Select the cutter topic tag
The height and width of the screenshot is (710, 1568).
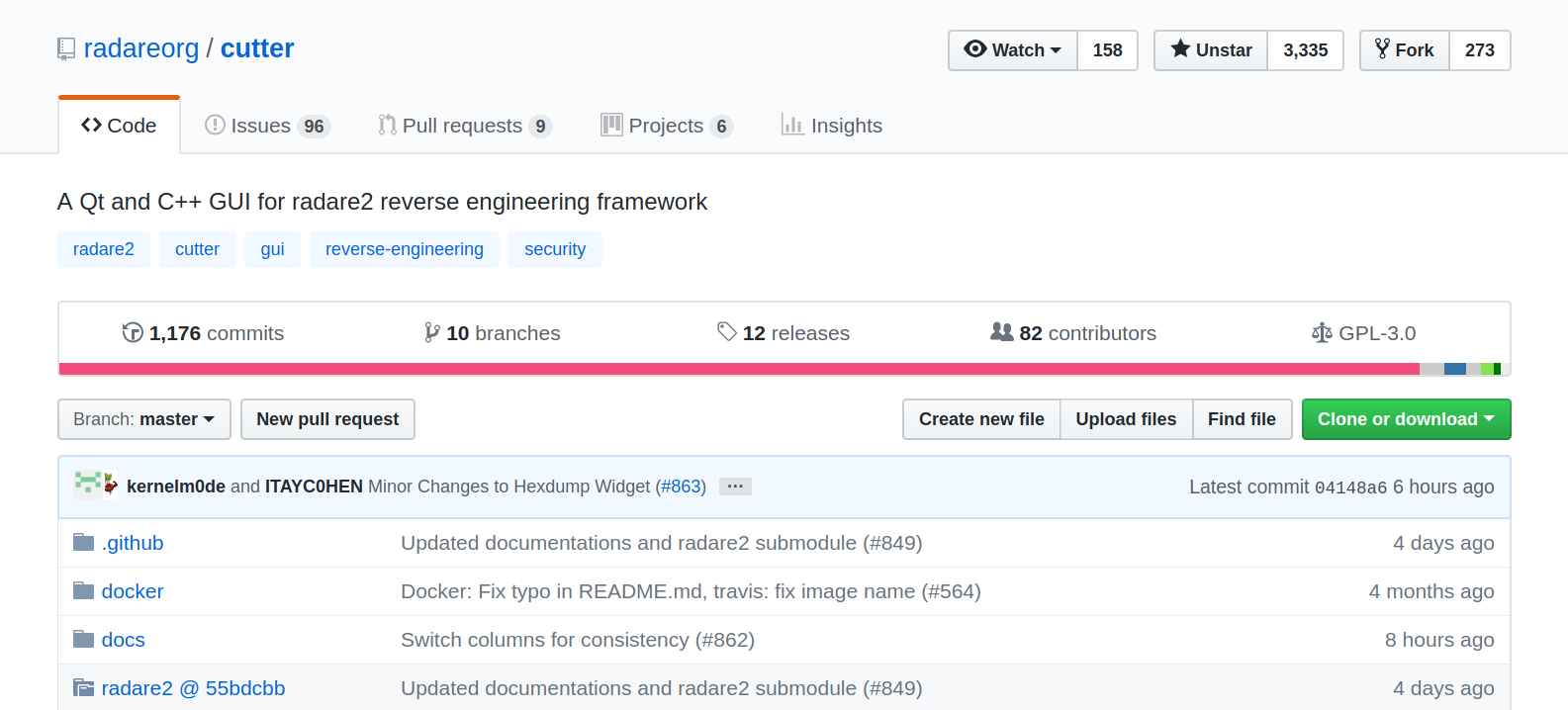pos(198,249)
